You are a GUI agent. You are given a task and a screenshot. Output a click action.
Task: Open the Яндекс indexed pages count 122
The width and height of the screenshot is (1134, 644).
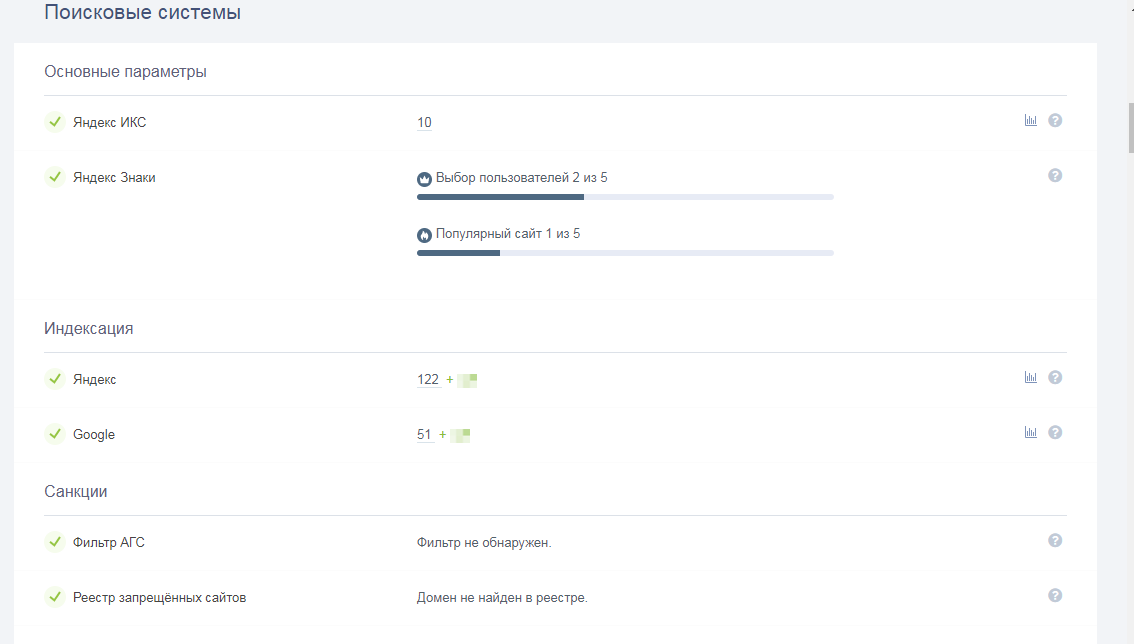(x=428, y=380)
